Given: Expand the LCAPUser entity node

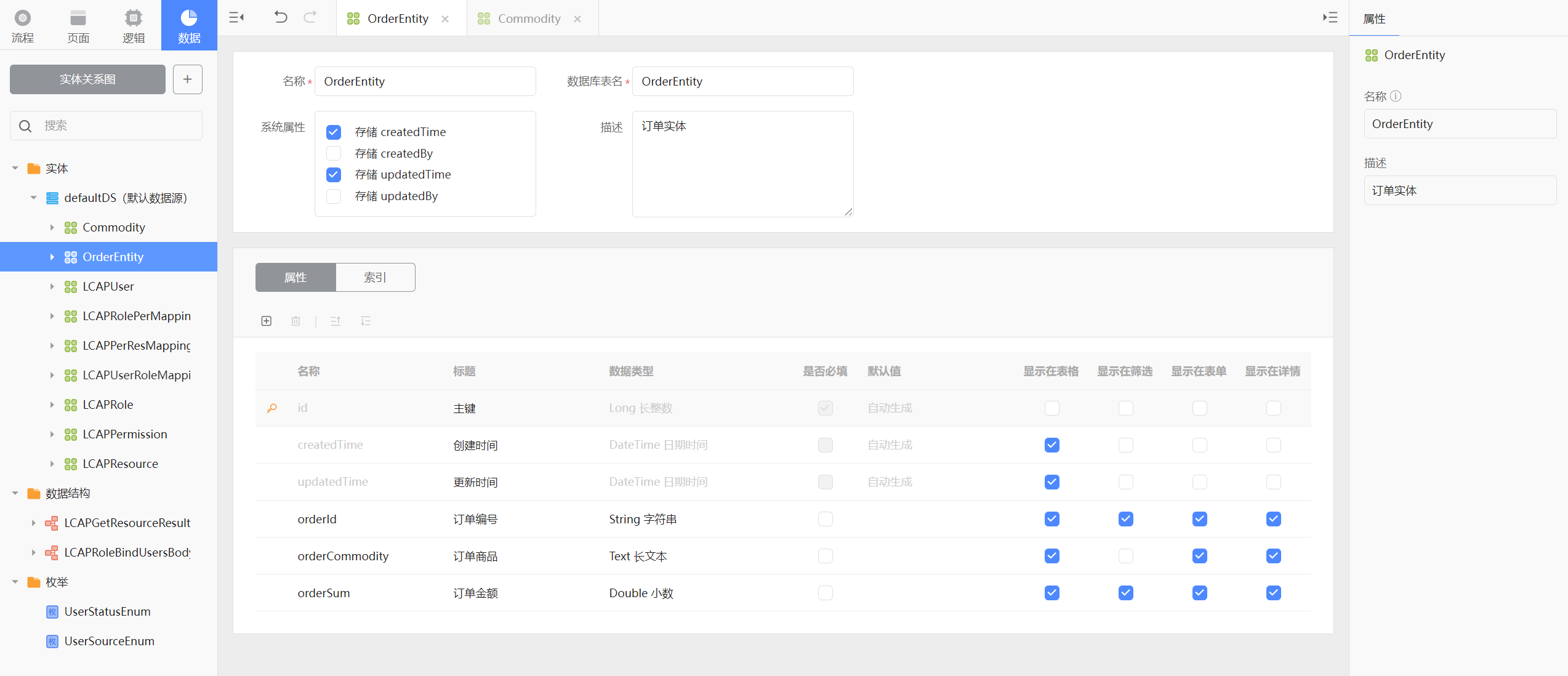Looking at the screenshot, I should 52,287.
